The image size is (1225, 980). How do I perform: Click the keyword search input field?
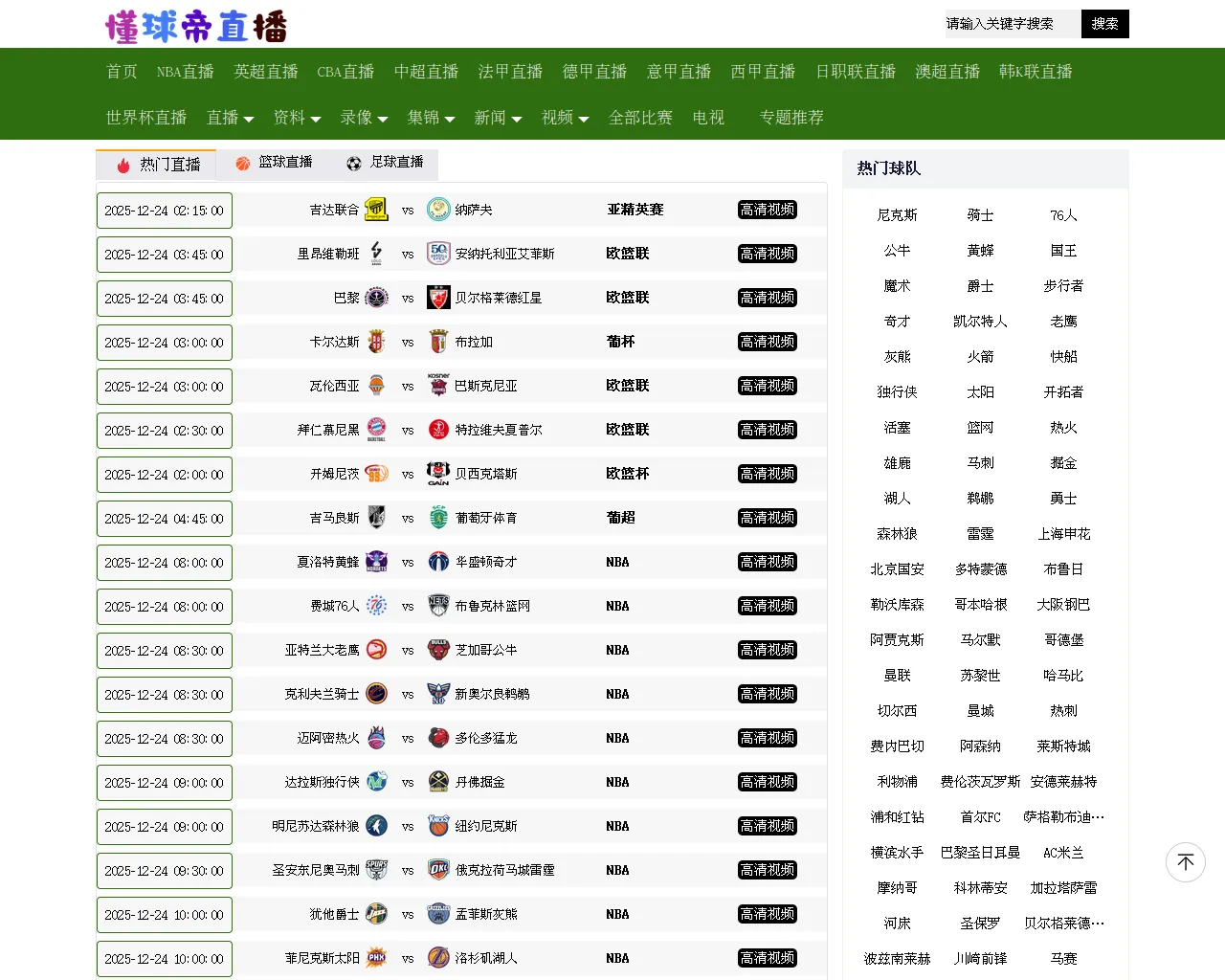(1011, 24)
